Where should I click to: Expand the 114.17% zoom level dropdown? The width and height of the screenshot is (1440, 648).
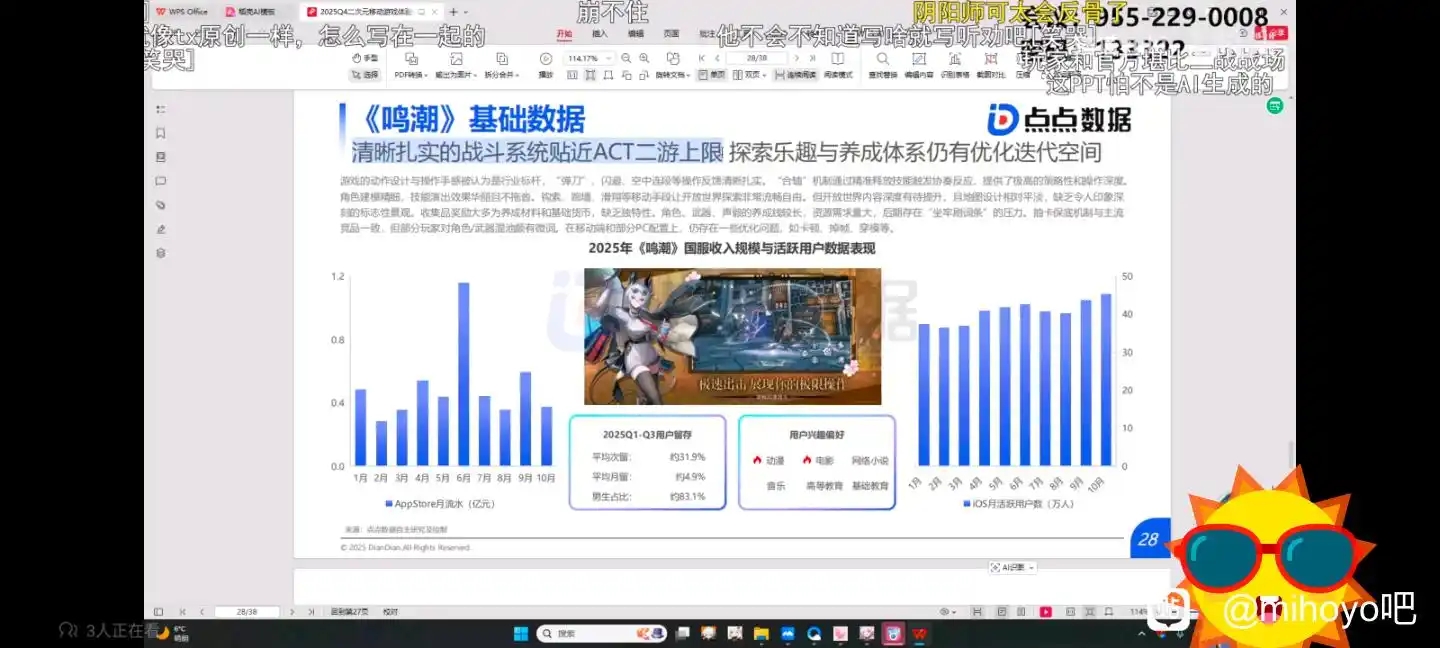(610, 59)
